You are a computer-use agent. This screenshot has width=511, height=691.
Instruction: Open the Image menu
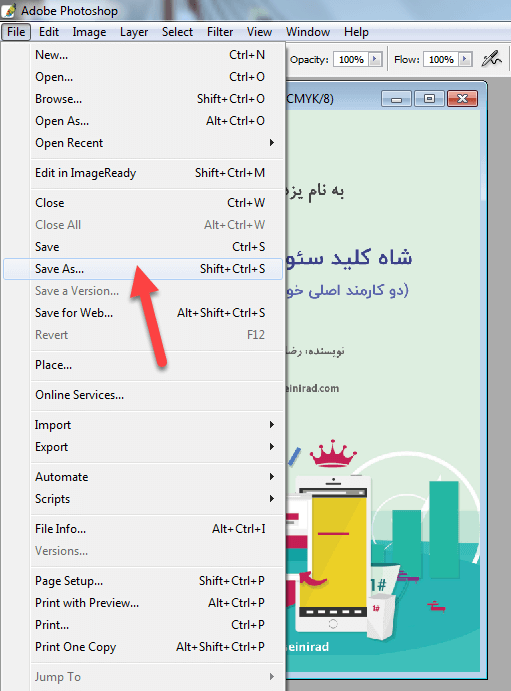(89, 32)
